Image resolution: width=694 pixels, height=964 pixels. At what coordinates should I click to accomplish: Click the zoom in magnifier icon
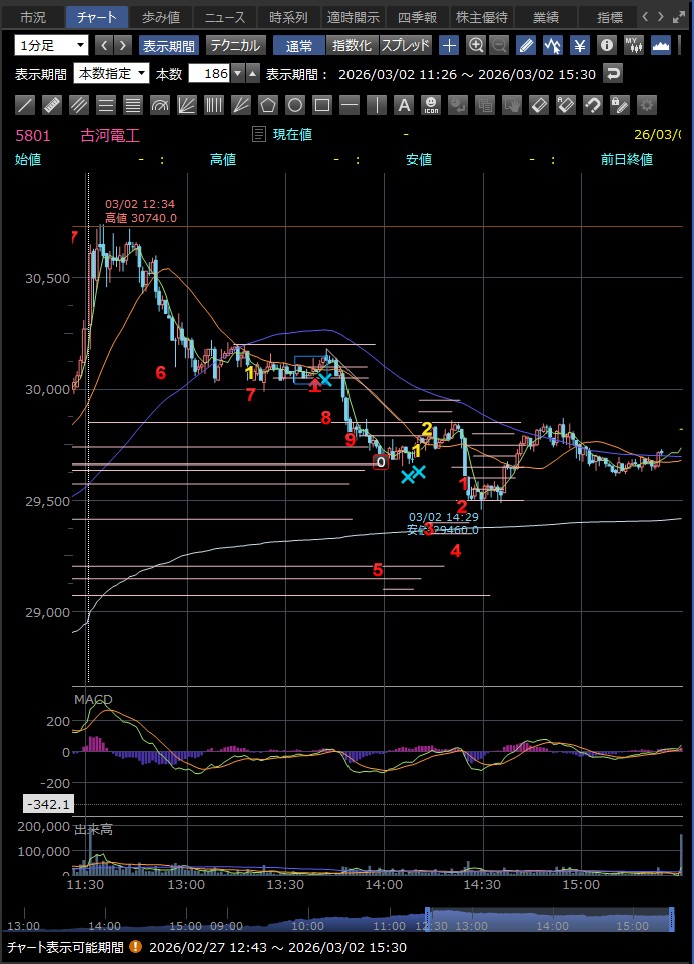point(476,45)
